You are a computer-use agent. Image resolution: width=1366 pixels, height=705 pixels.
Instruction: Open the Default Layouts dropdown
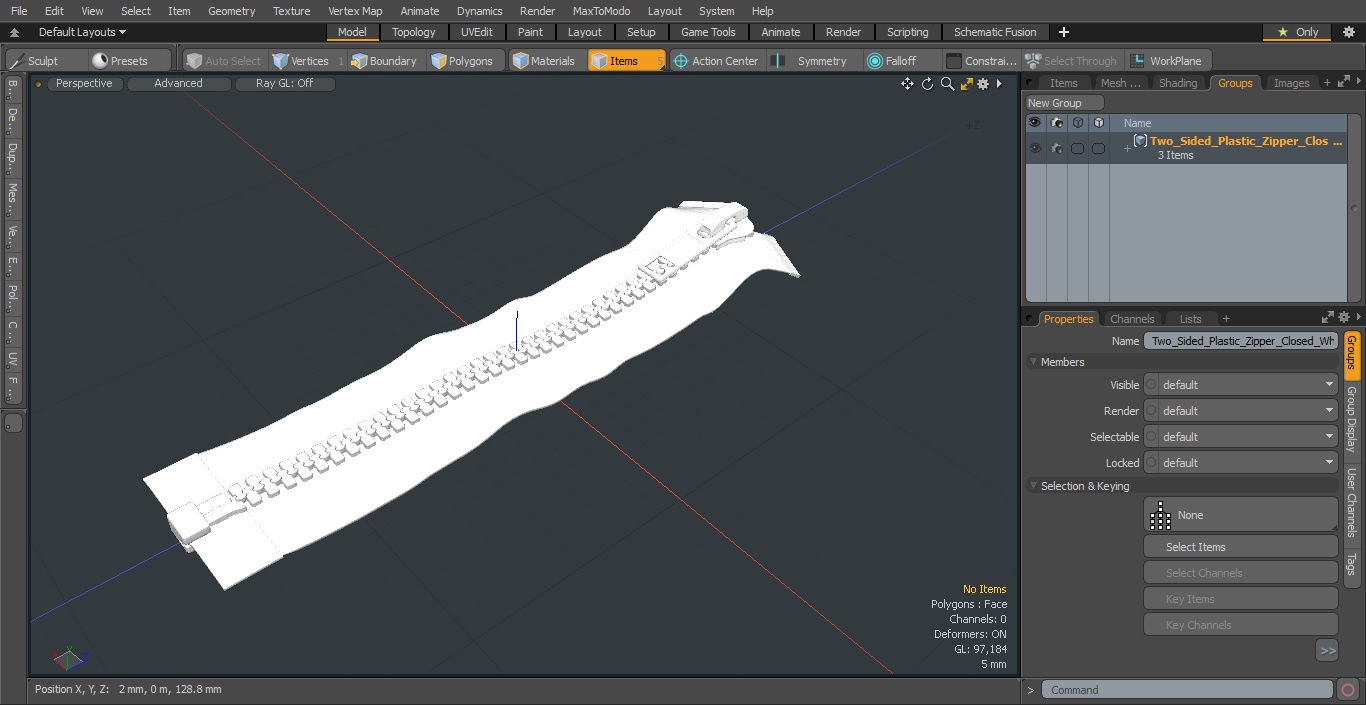82,32
